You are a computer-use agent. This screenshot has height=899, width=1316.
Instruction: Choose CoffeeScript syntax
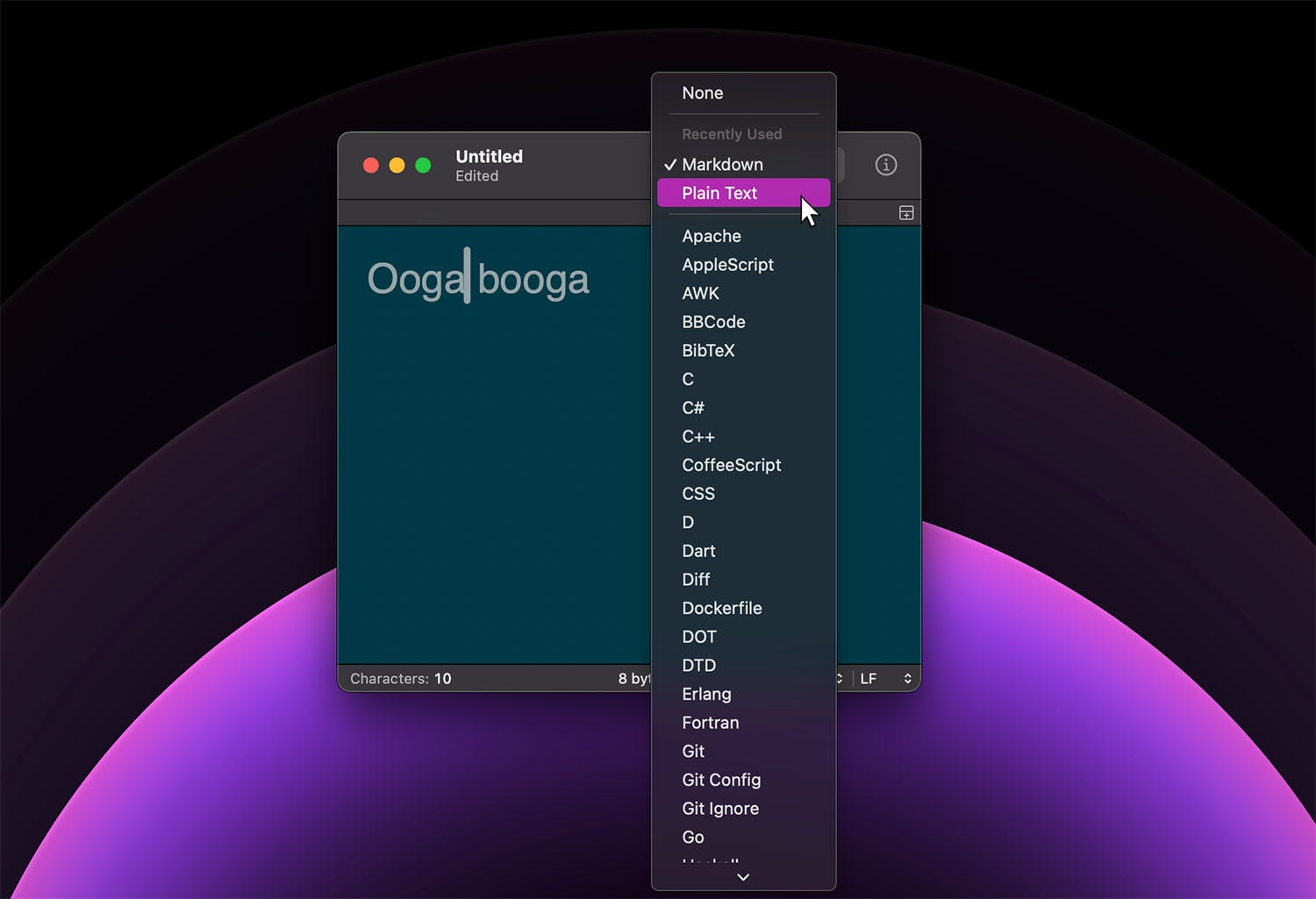point(743,466)
